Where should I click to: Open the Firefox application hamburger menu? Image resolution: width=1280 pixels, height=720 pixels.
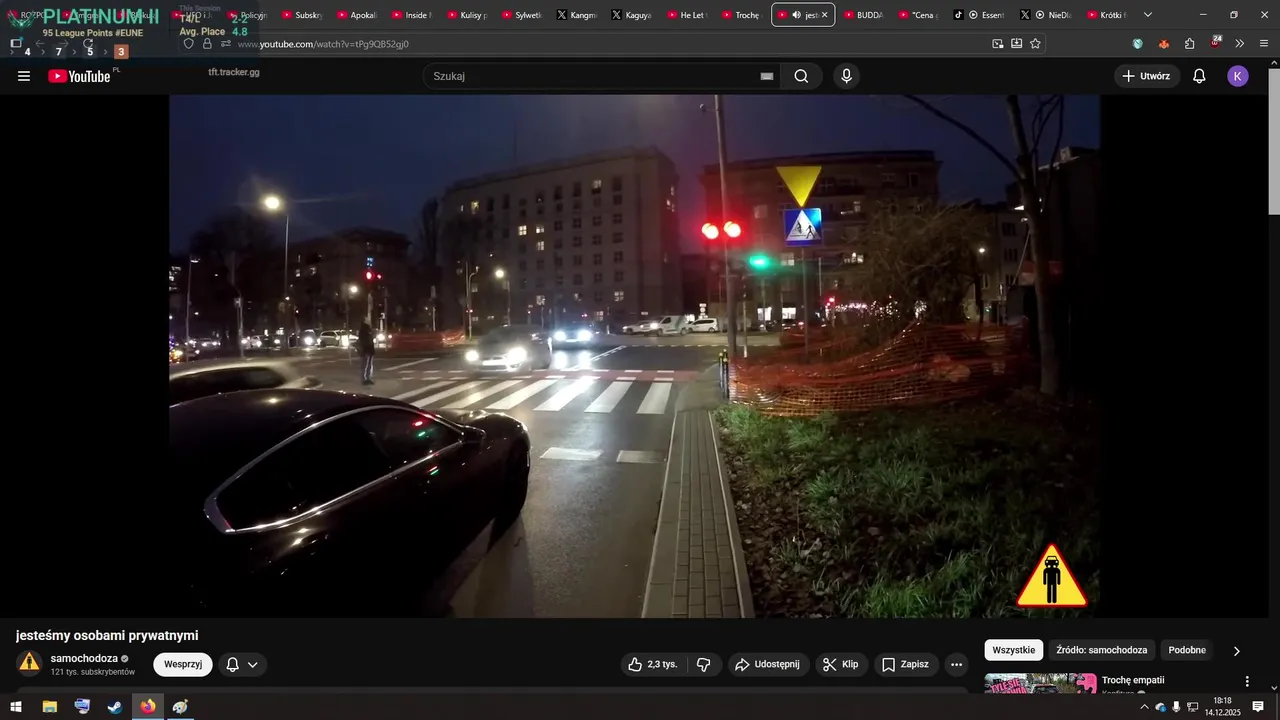(x=1265, y=44)
